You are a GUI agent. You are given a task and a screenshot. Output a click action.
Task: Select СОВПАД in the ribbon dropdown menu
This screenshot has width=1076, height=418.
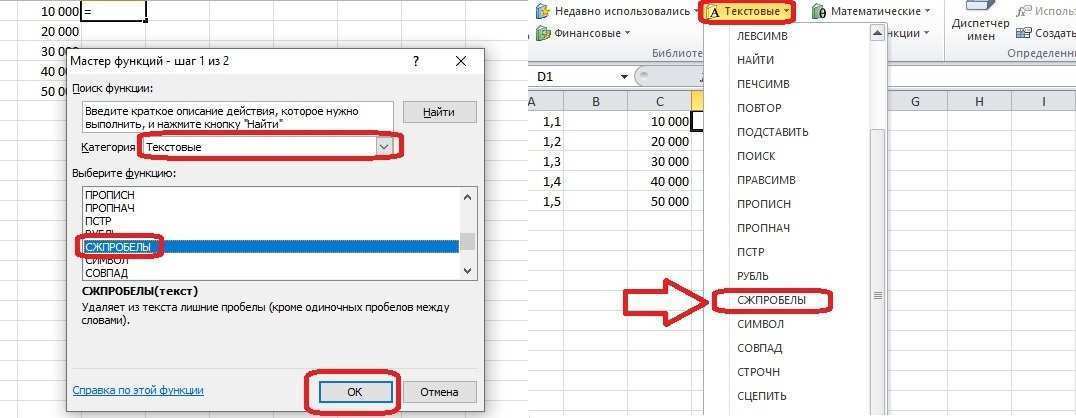759,348
